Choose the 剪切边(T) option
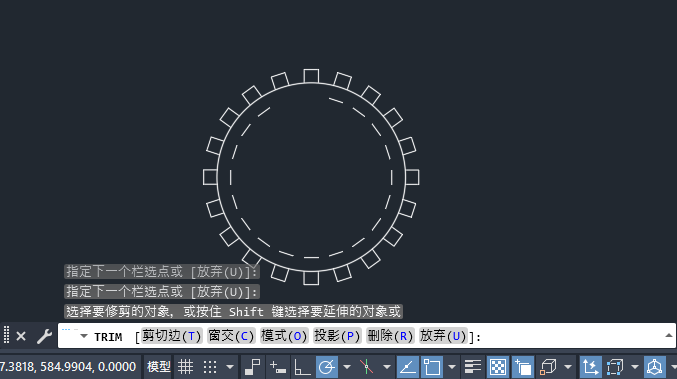The height and width of the screenshot is (379, 677). (x=171, y=336)
